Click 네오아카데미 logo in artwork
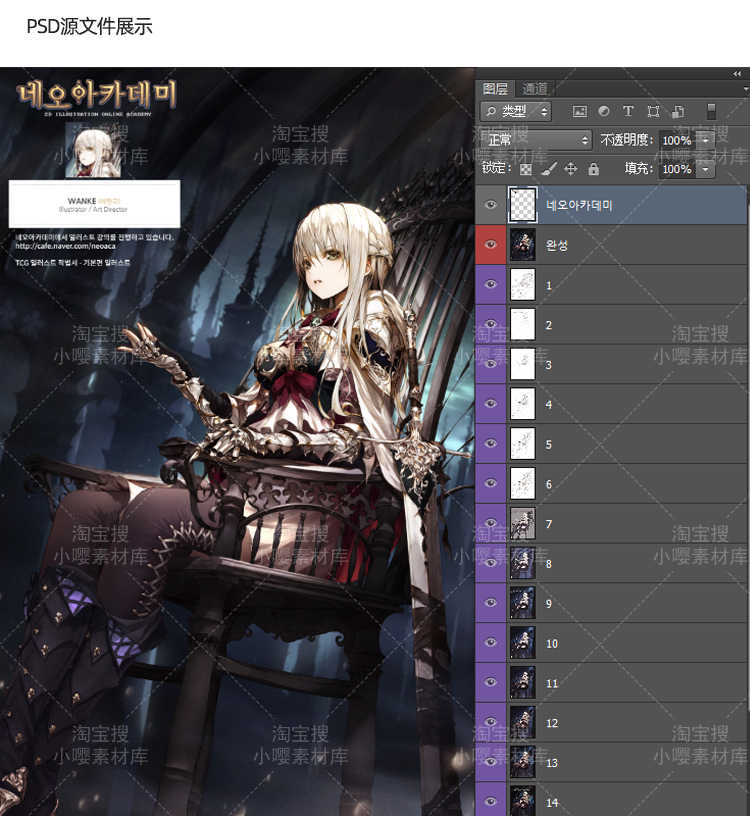The height and width of the screenshot is (816, 750). (x=97, y=95)
